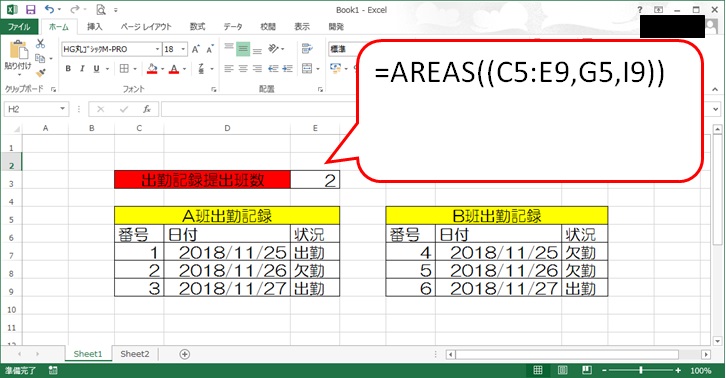Switch to Page Break Preview in status bar
This screenshot has width=726, height=378.
tap(587, 370)
